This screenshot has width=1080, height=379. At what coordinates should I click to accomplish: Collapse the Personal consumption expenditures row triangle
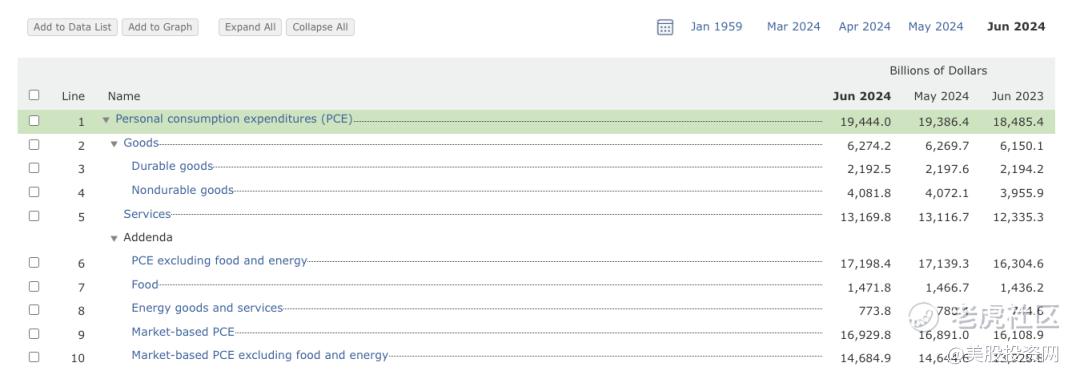coord(106,120)
